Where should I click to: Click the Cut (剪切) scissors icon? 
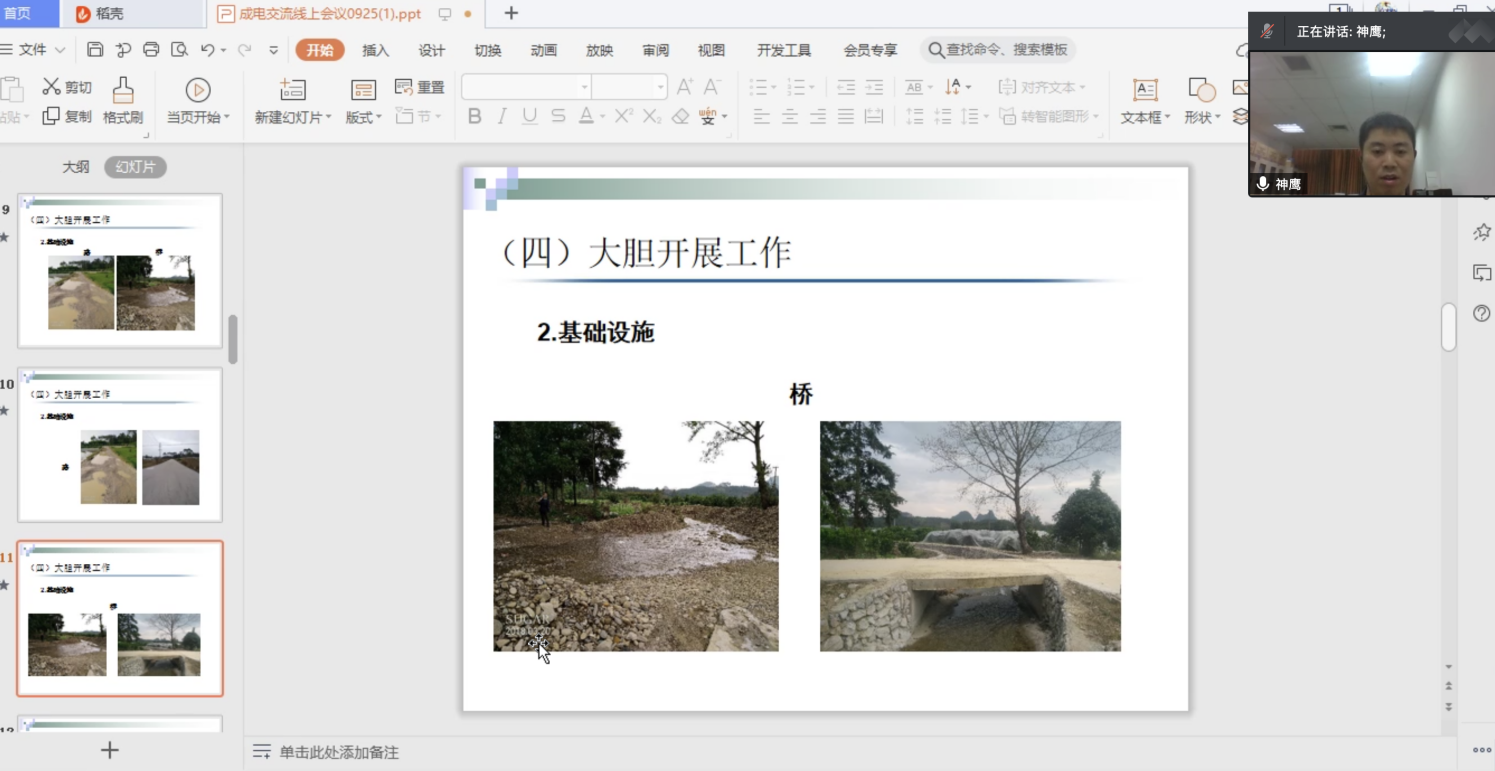click(51, 87)
